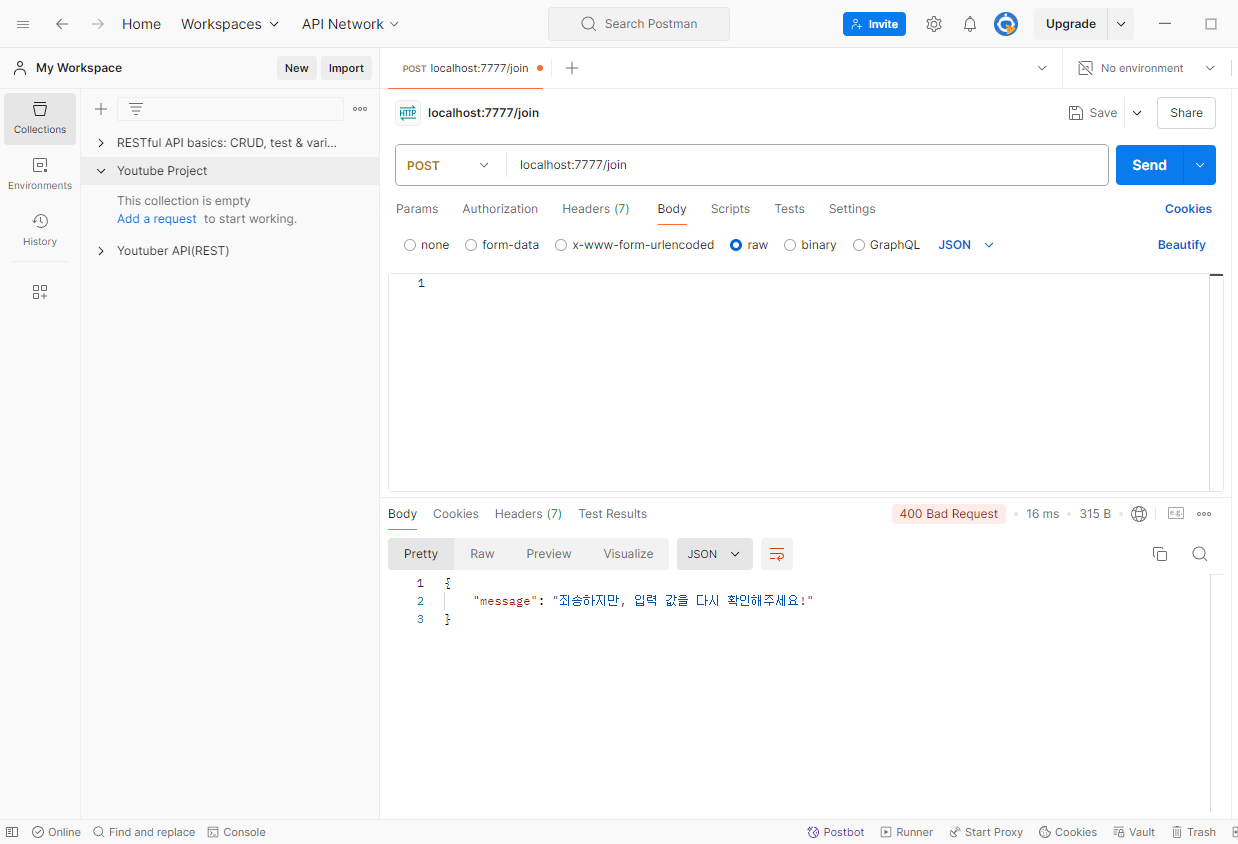1238x844 pixels.
Task: Expand RESTful API basics collection
Action: pyautogui.click(x=101, y=143)
